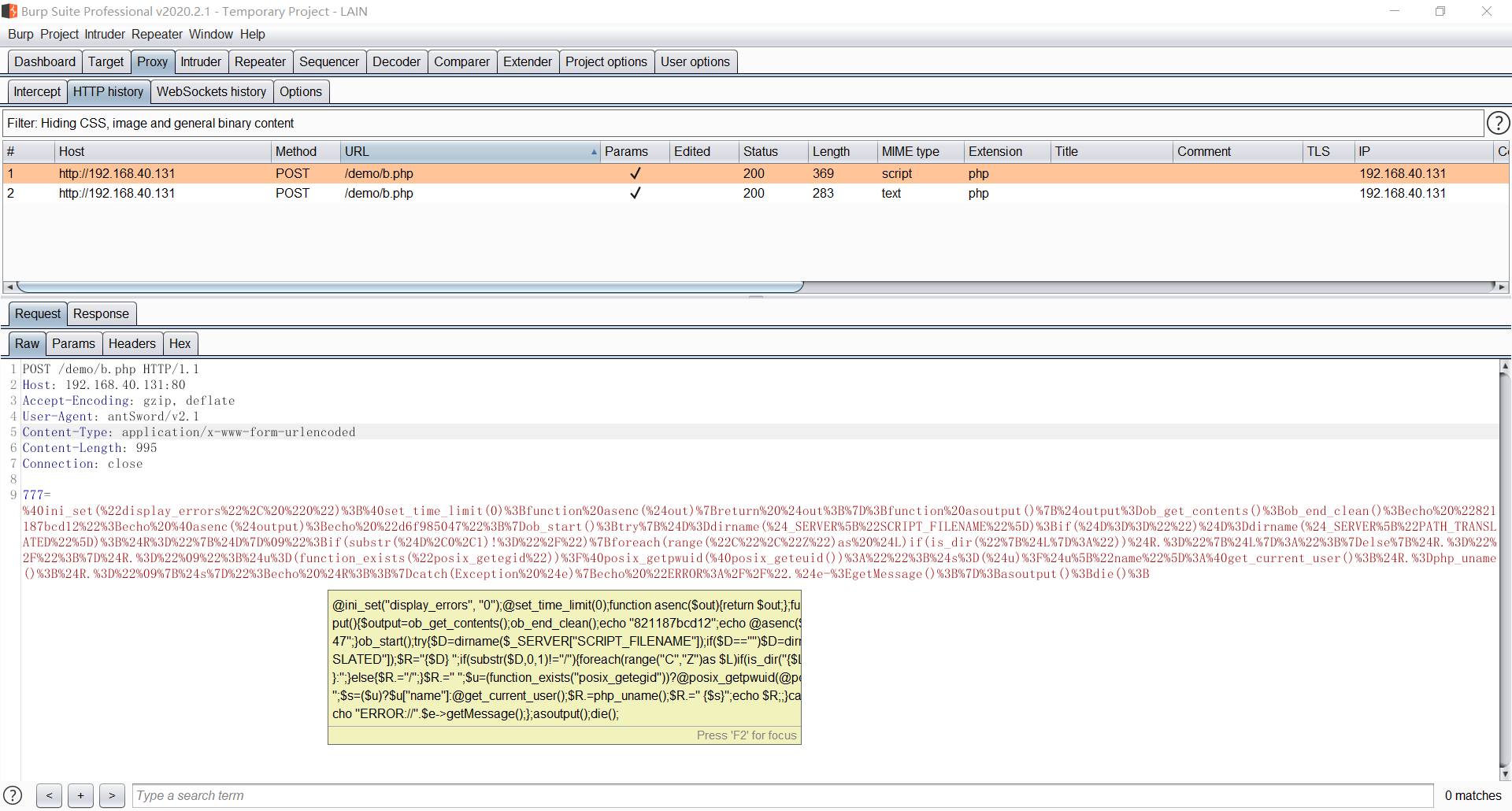The height and width of the screenshot is (811, 1512).
Task: Sort by the Method column header
Action: [306, 152]
